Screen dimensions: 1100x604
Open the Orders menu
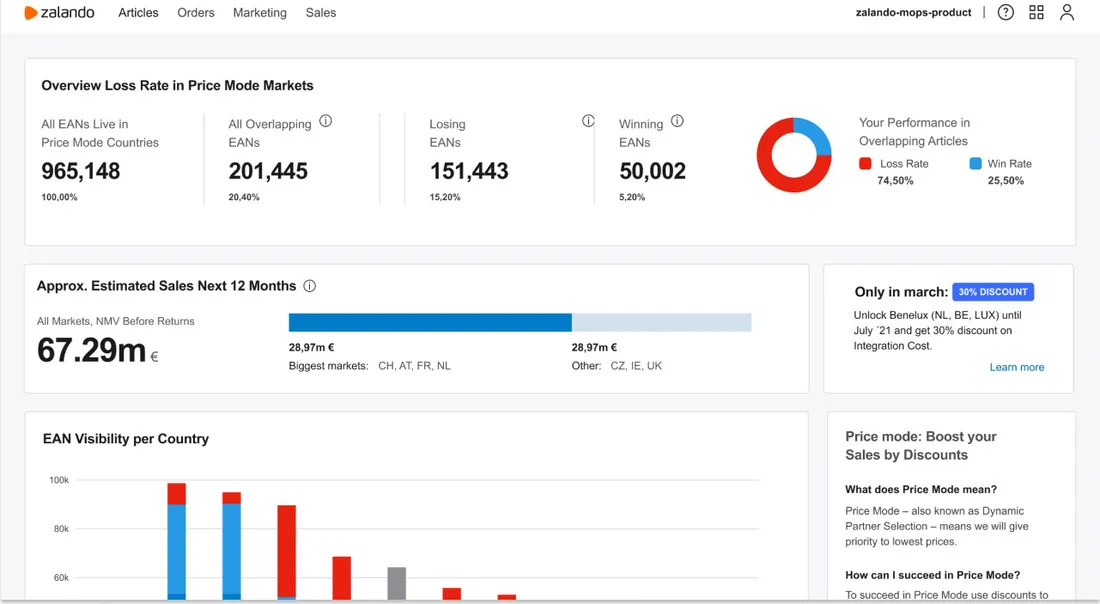coord(196,13)
